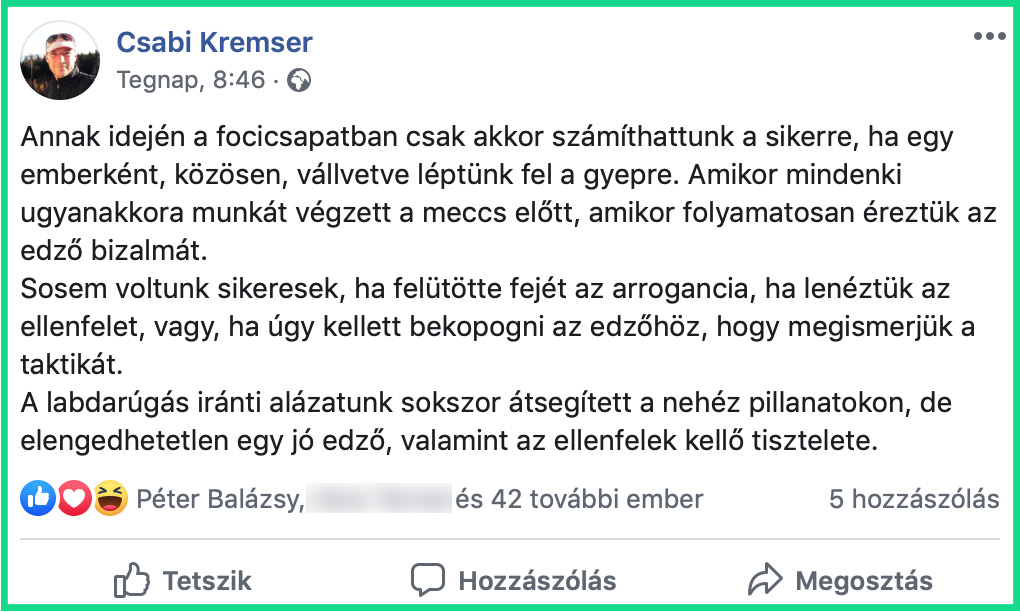Open Csabi Kremser's profile picture
Screen dimensions: 1020x612
pyautogui.click(x=60, y=61)
